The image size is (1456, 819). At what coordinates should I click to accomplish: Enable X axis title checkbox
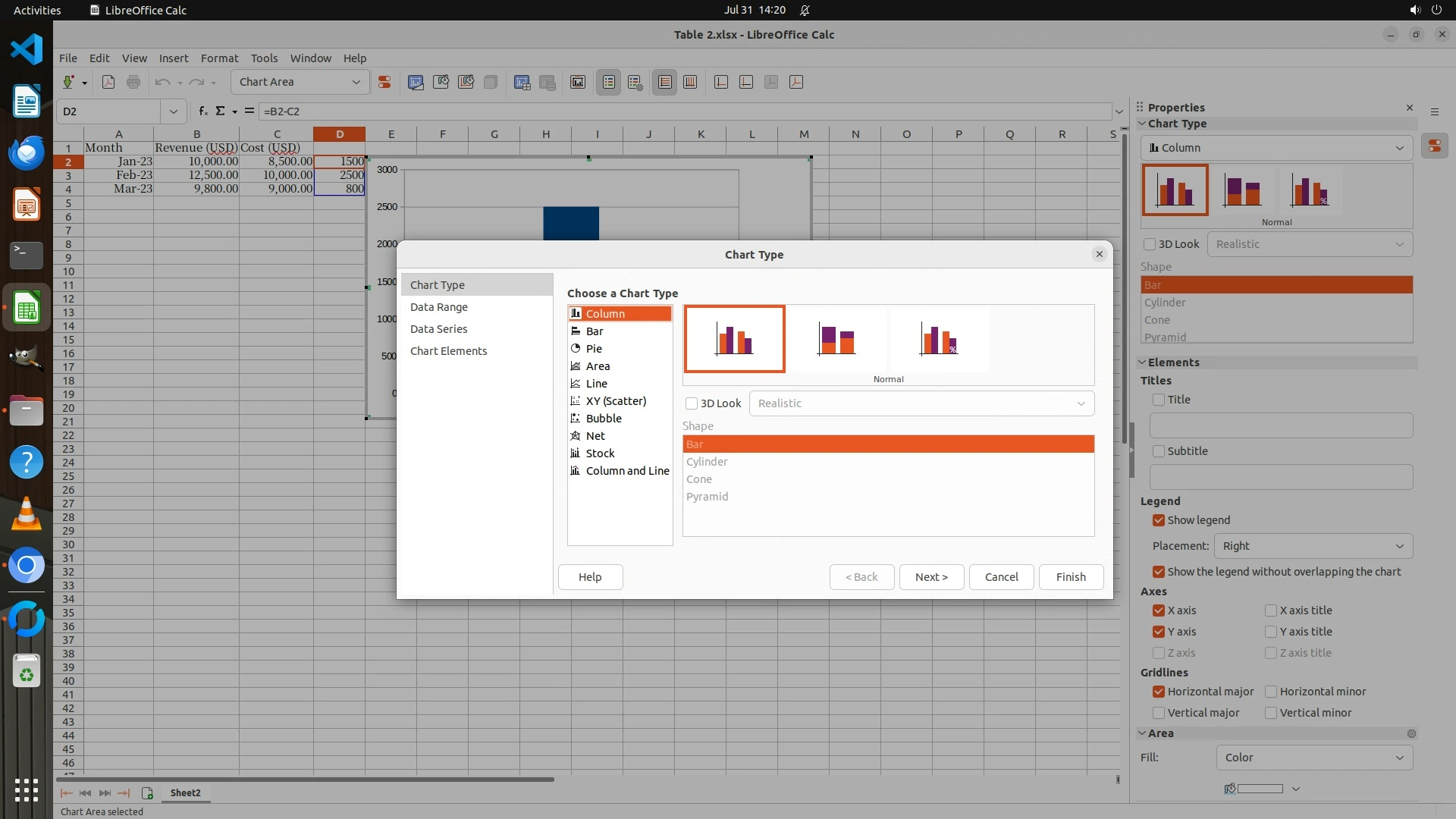(x=1271, y=610)
